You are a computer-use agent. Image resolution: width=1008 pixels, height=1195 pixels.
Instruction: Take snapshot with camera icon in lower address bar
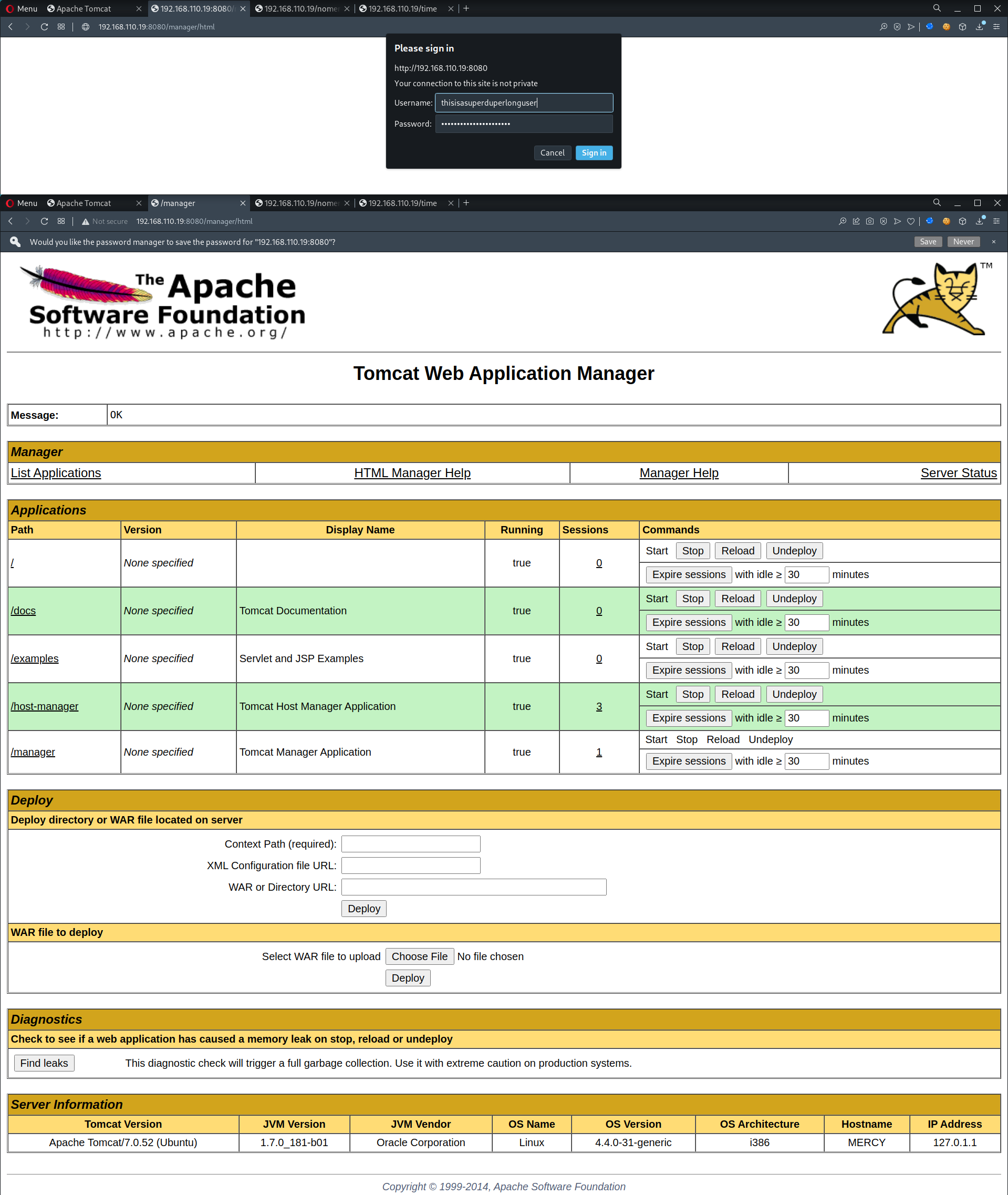coord(870,221)
